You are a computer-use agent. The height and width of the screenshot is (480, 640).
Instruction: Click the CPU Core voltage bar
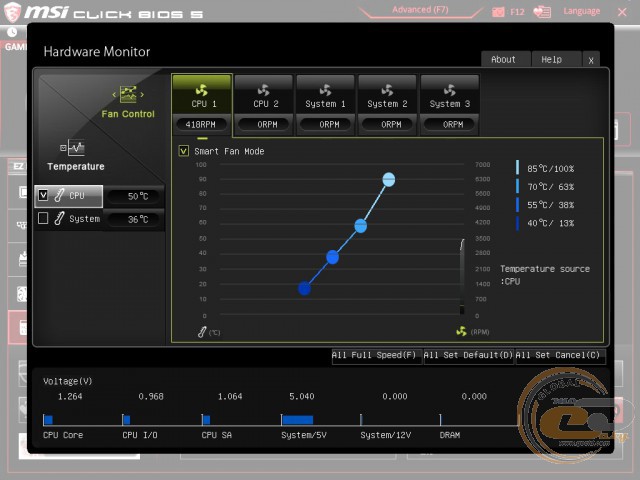pos(48,420)
